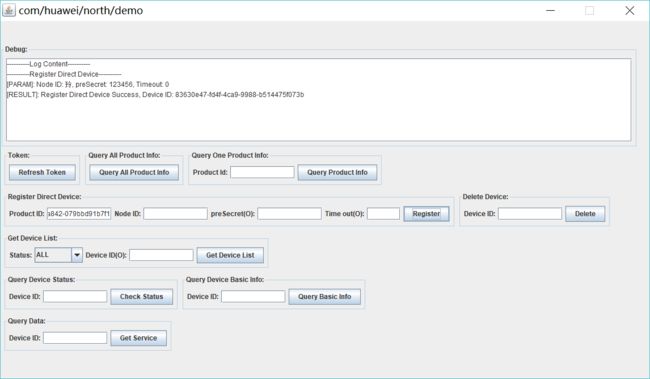The height and width of the screenshot is (379, 650).
Task: Click Query All Product Info button
Action: point(134,172)
